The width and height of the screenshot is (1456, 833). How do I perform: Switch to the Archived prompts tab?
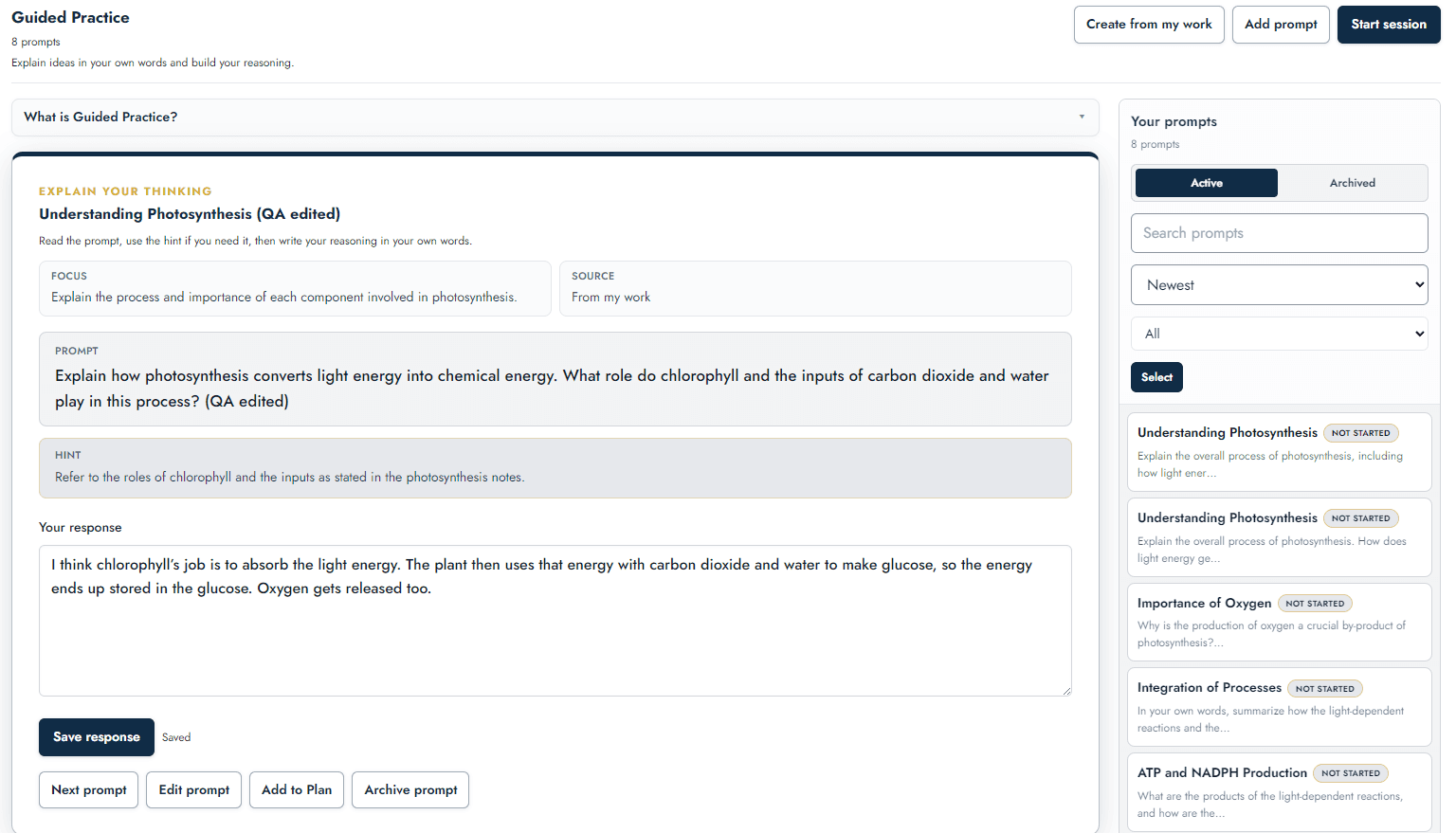[x=1352, y=183]
